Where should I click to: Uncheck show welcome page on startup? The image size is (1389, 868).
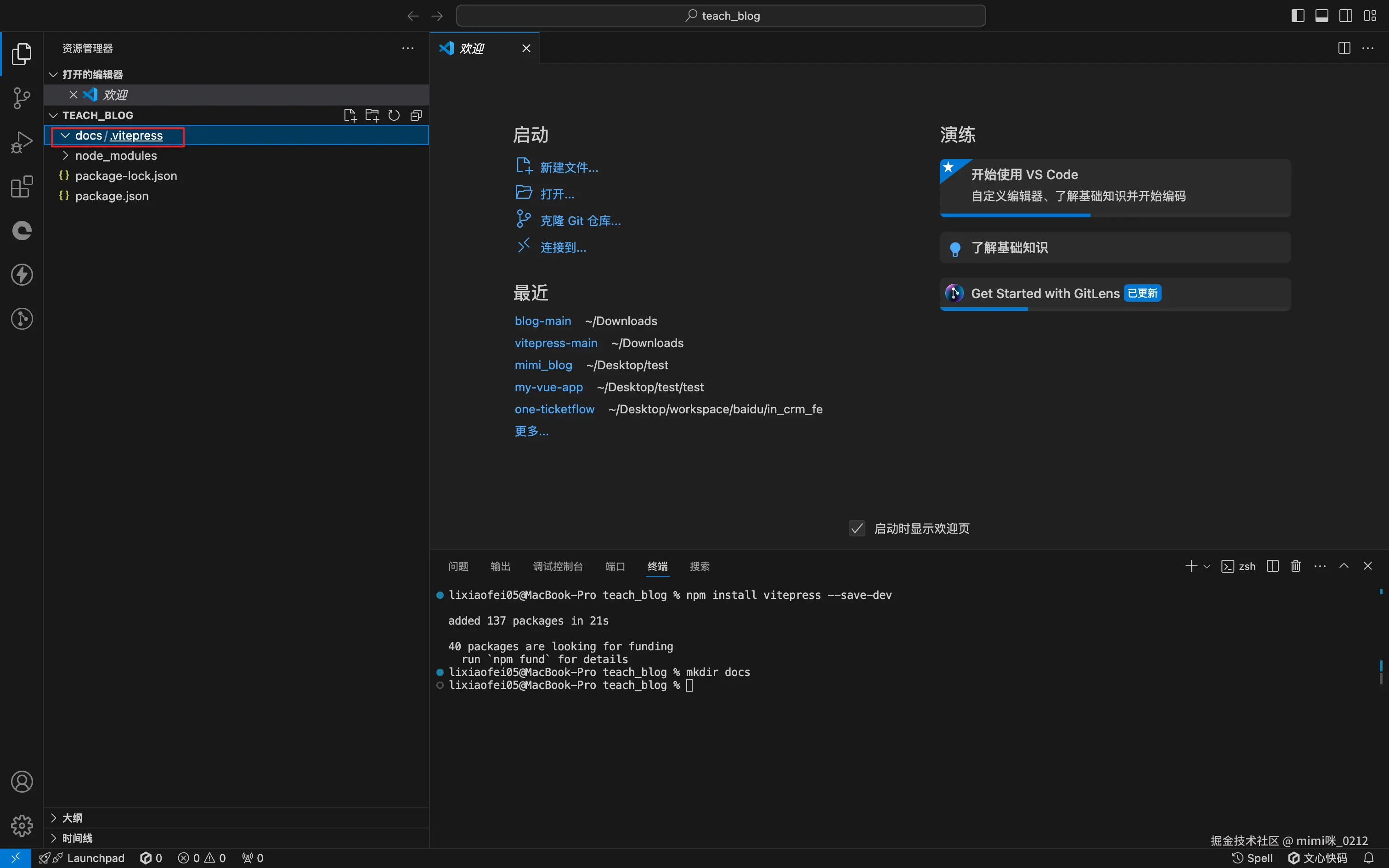(x=857, y=528)
